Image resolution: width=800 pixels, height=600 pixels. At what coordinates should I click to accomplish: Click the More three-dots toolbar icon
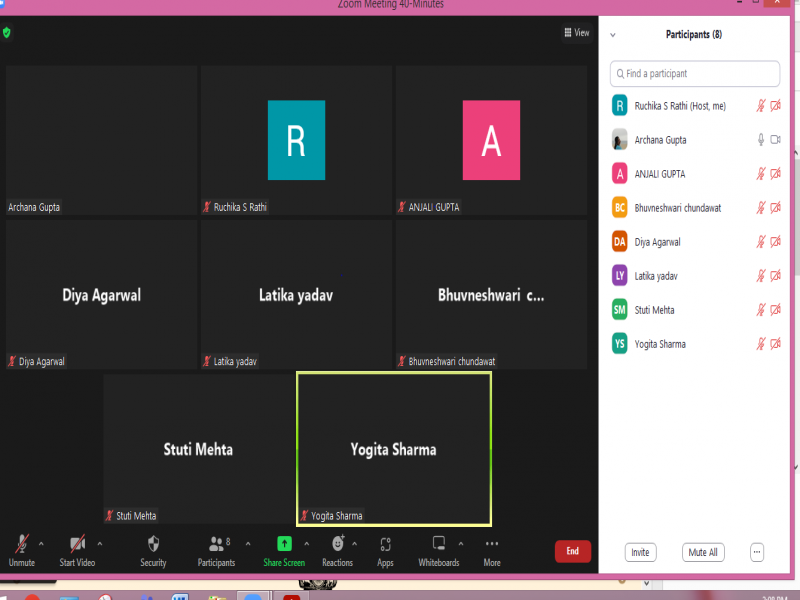pos(492,545)
